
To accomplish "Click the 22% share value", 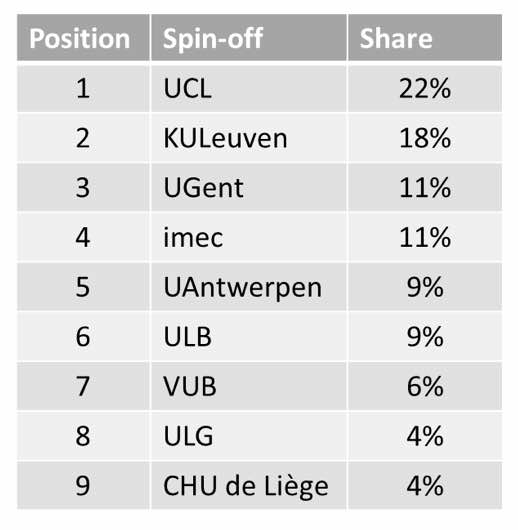I will pos(425,89).
